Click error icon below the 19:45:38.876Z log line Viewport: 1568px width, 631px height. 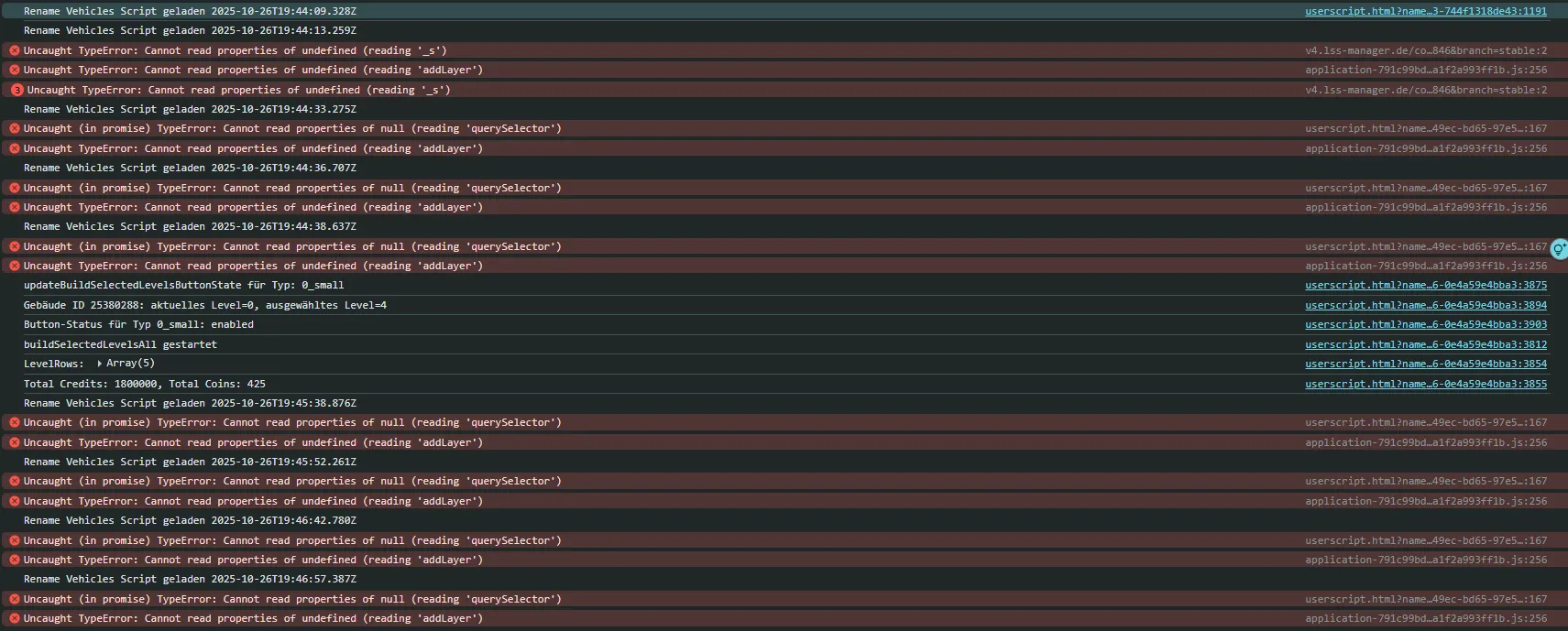[15, 422]
